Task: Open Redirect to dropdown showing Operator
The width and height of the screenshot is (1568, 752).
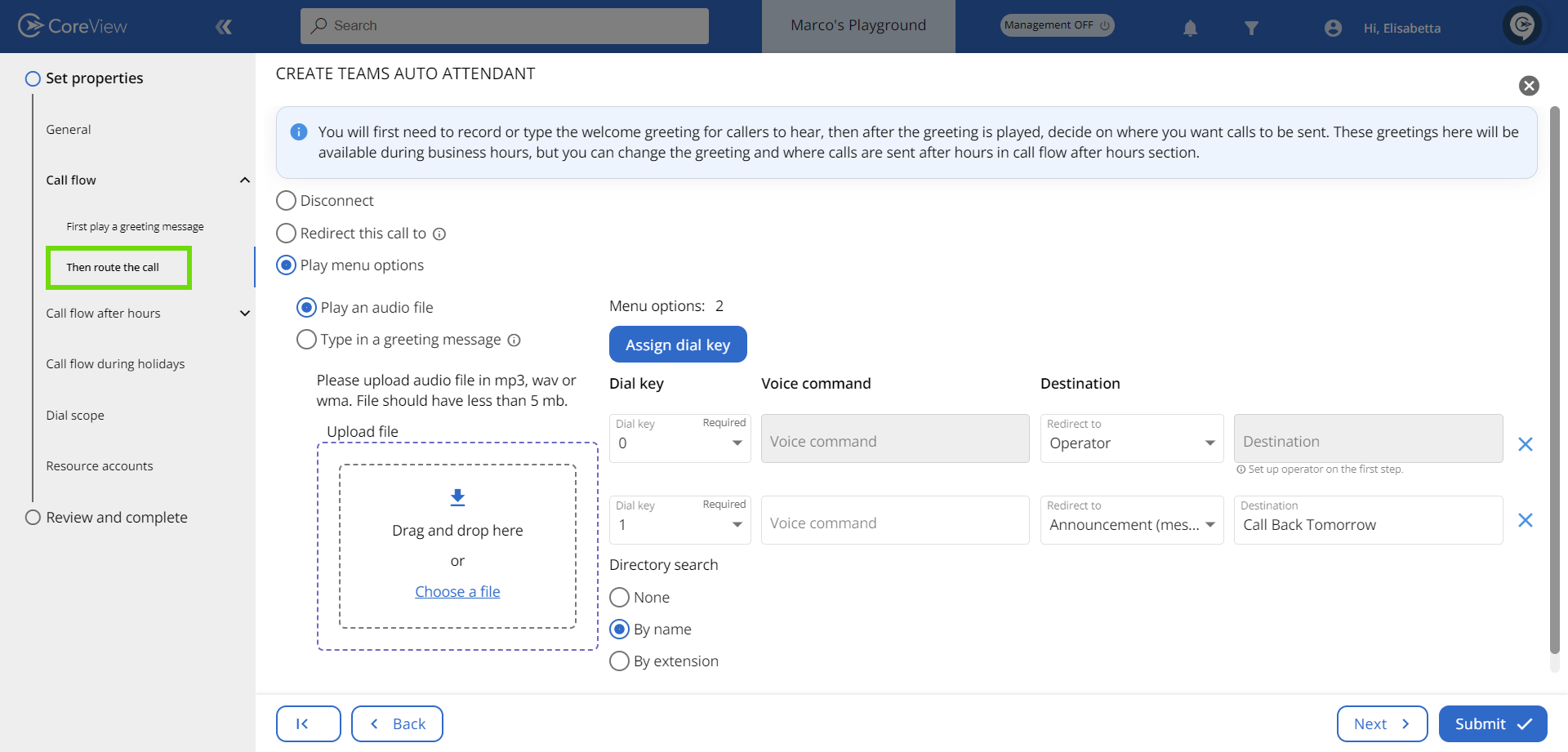Action: 1132,438
